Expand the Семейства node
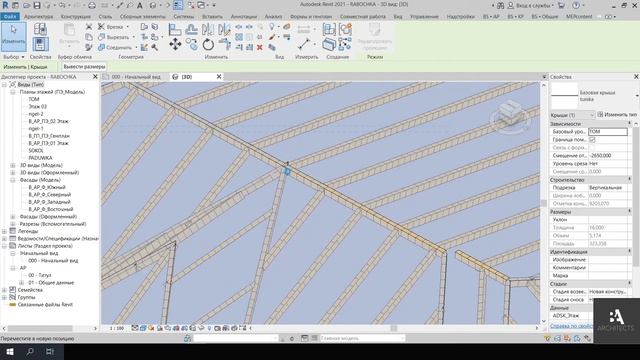The height and width of the screenshot is (360, 640). coord(4,290)
